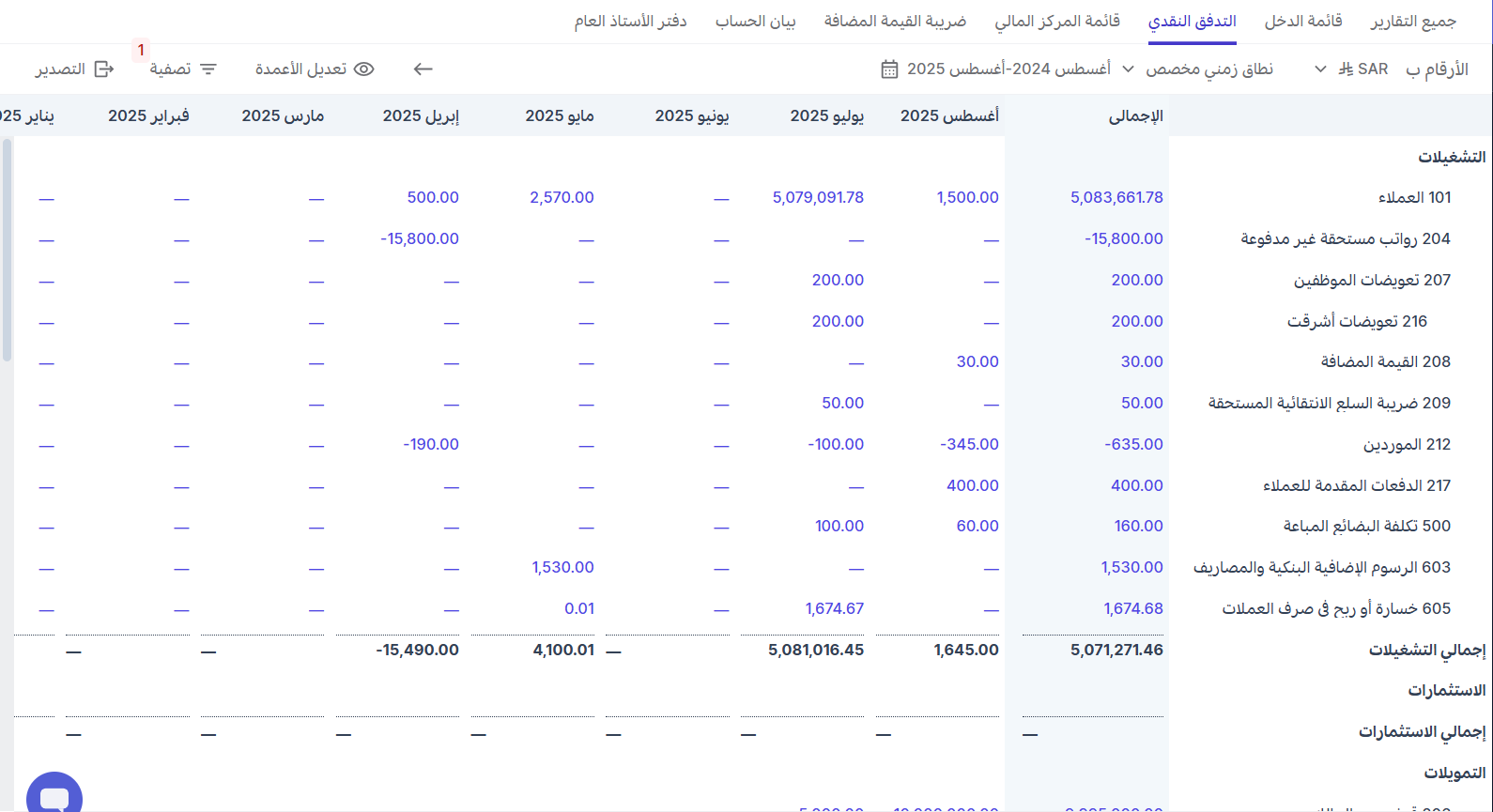Open the calendar icon beside the date range
Image resolution: width=1493 pixels, height=812 pixels.
click(889, 69)
